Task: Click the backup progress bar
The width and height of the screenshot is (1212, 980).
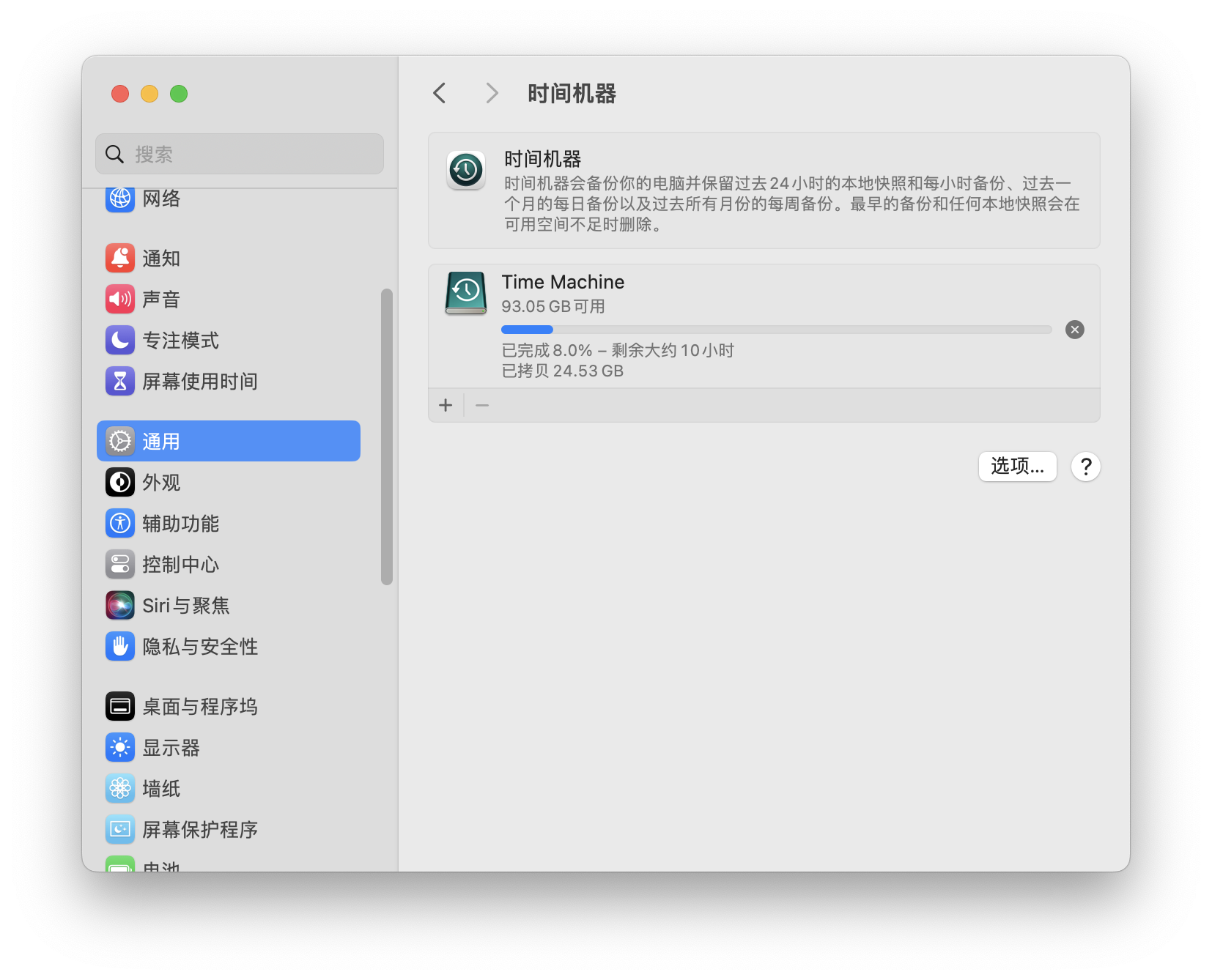Action: [x=776, y=330]
